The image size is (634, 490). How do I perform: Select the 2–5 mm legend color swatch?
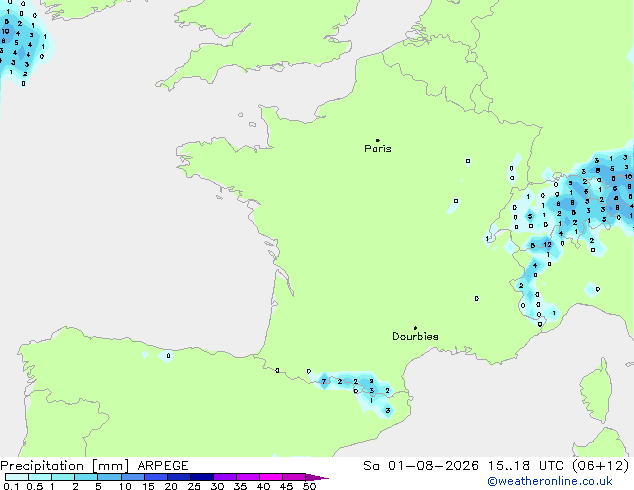coord(86,477)
